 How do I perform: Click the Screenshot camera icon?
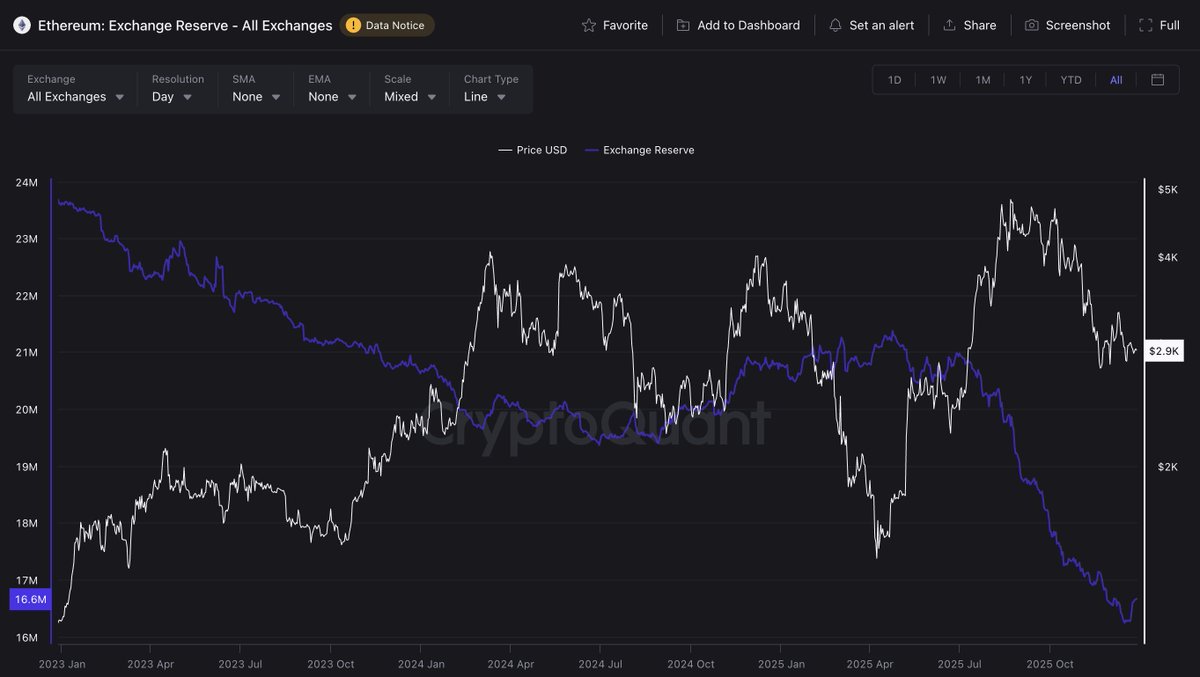(1031, 25)
